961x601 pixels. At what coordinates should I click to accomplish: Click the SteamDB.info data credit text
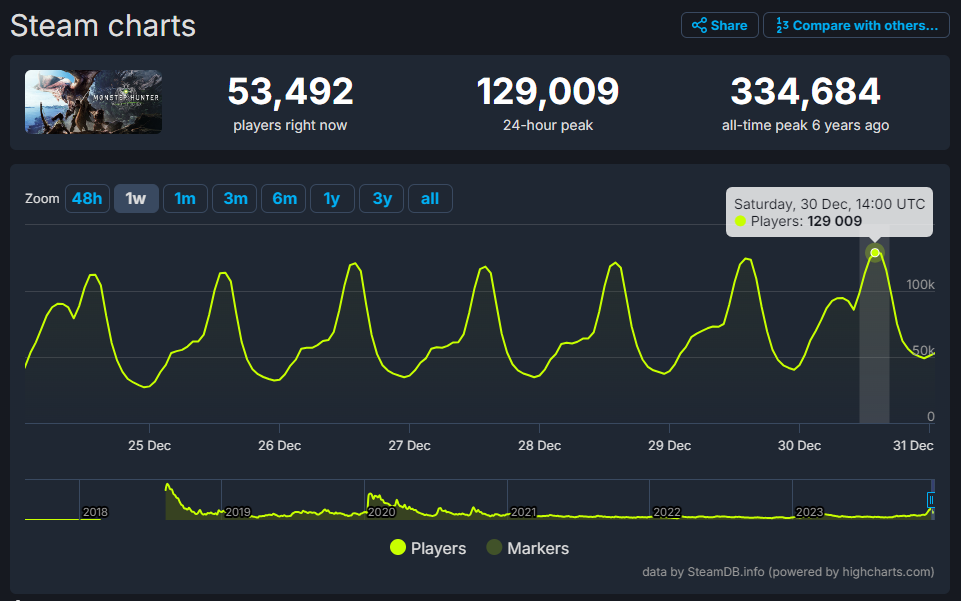[x=788, y=572]
